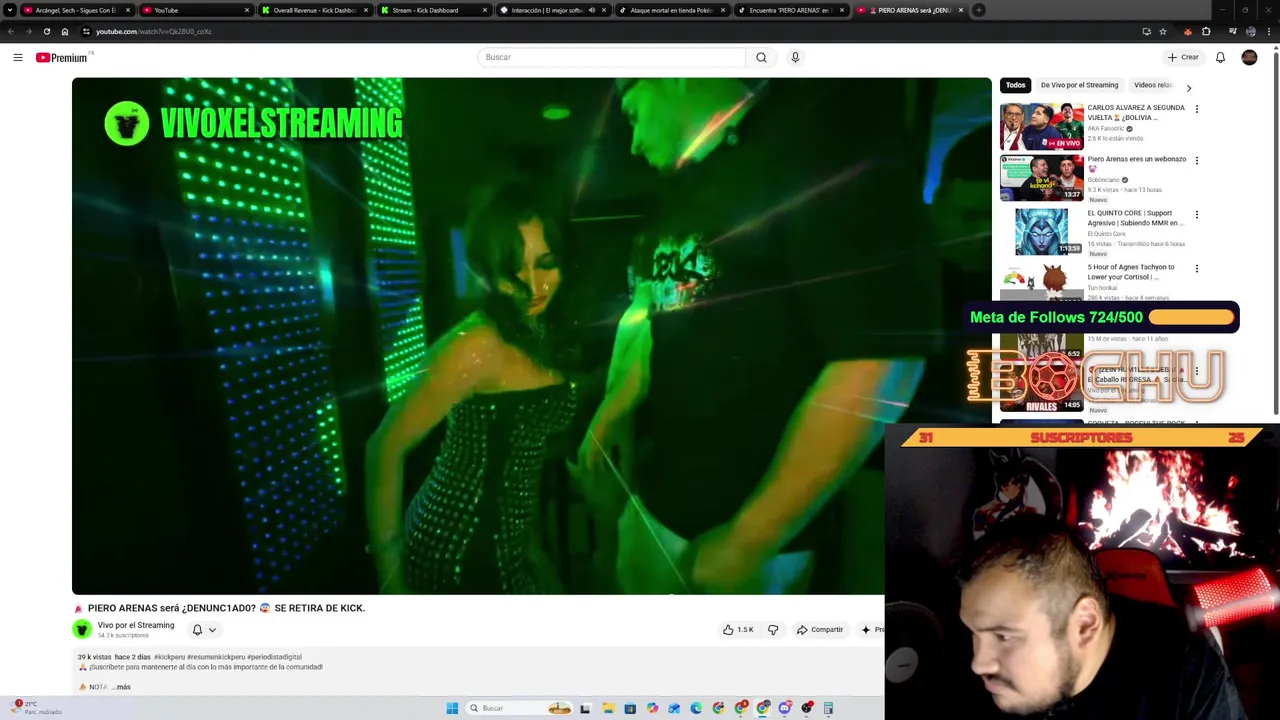Open the #kickperu hashtag
The image size is (1280, 720).
(x=170, y=657)
